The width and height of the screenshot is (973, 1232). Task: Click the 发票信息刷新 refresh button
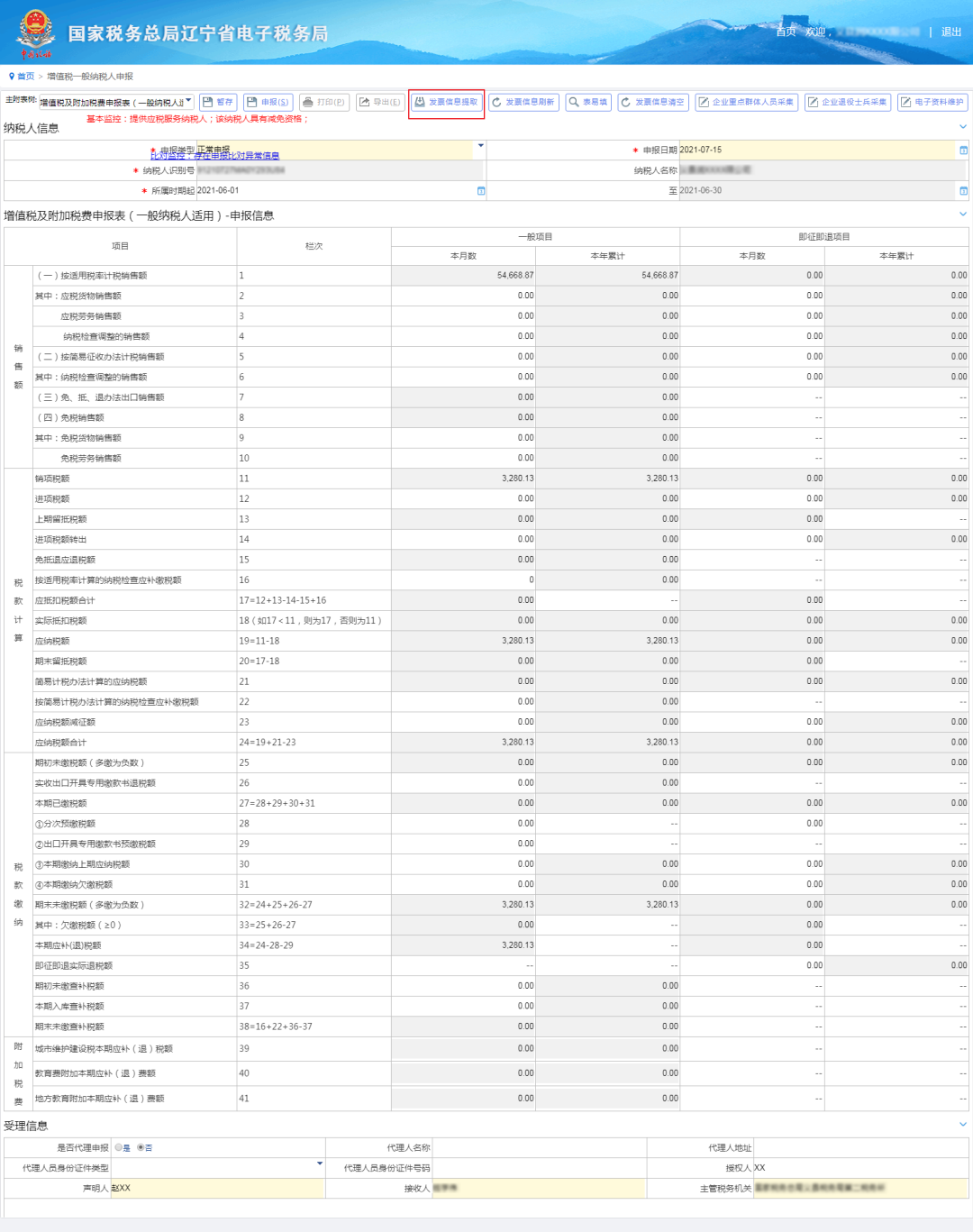point(523,102)
